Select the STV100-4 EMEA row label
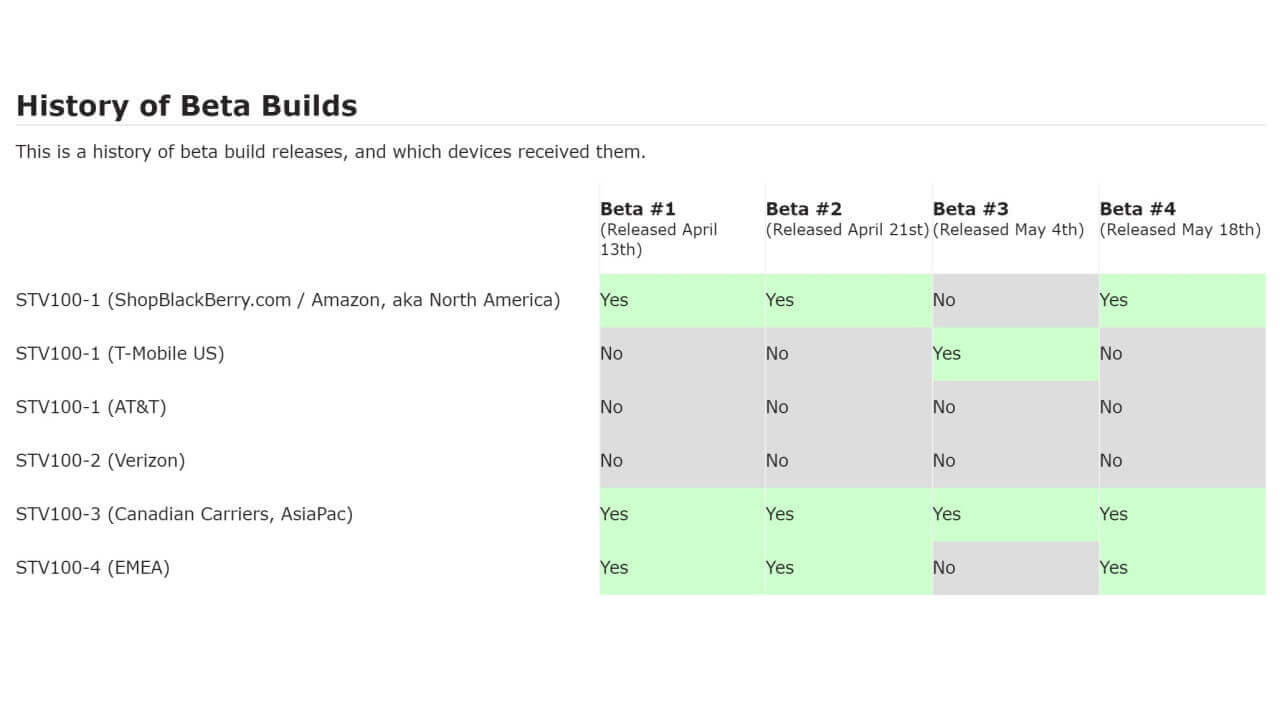The width and height of the screenshot is (1280, 720). tap(93, 568)
